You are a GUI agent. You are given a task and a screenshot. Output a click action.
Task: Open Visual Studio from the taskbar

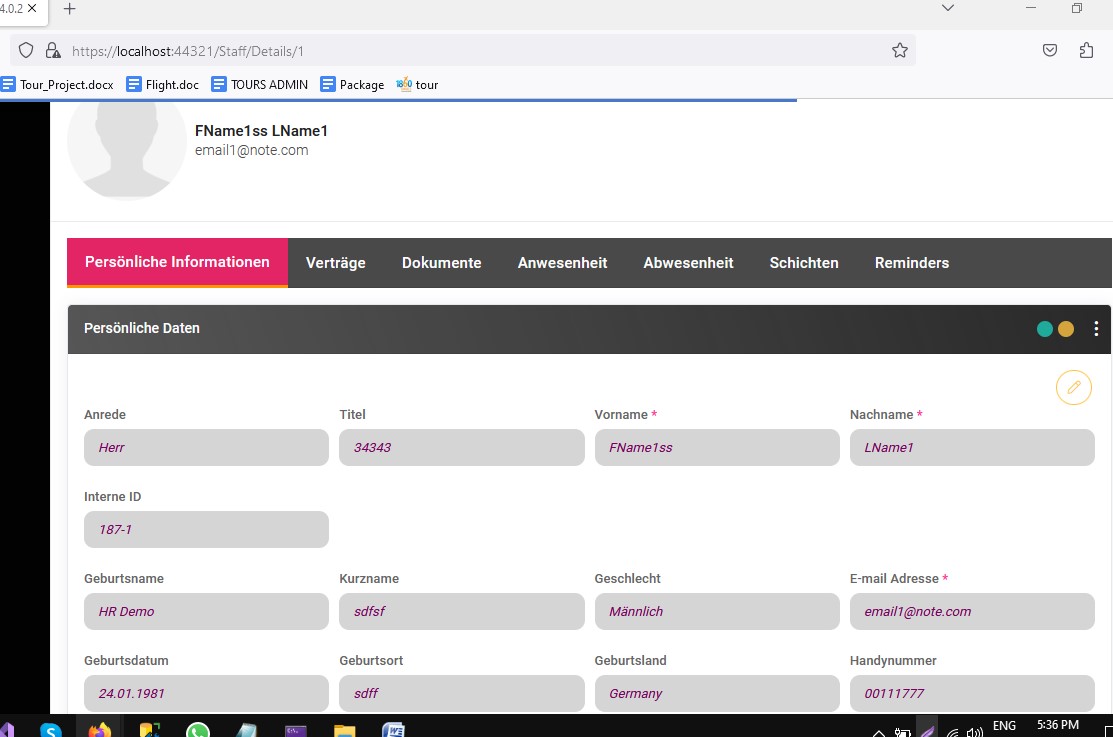(6, 729)
